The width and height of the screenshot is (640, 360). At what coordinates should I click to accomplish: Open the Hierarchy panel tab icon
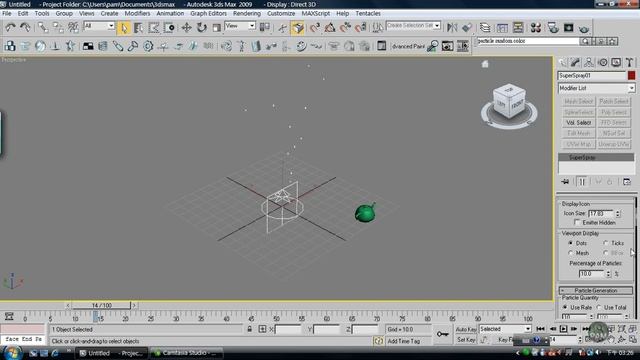pyautogui.click(x=589, y=62)
